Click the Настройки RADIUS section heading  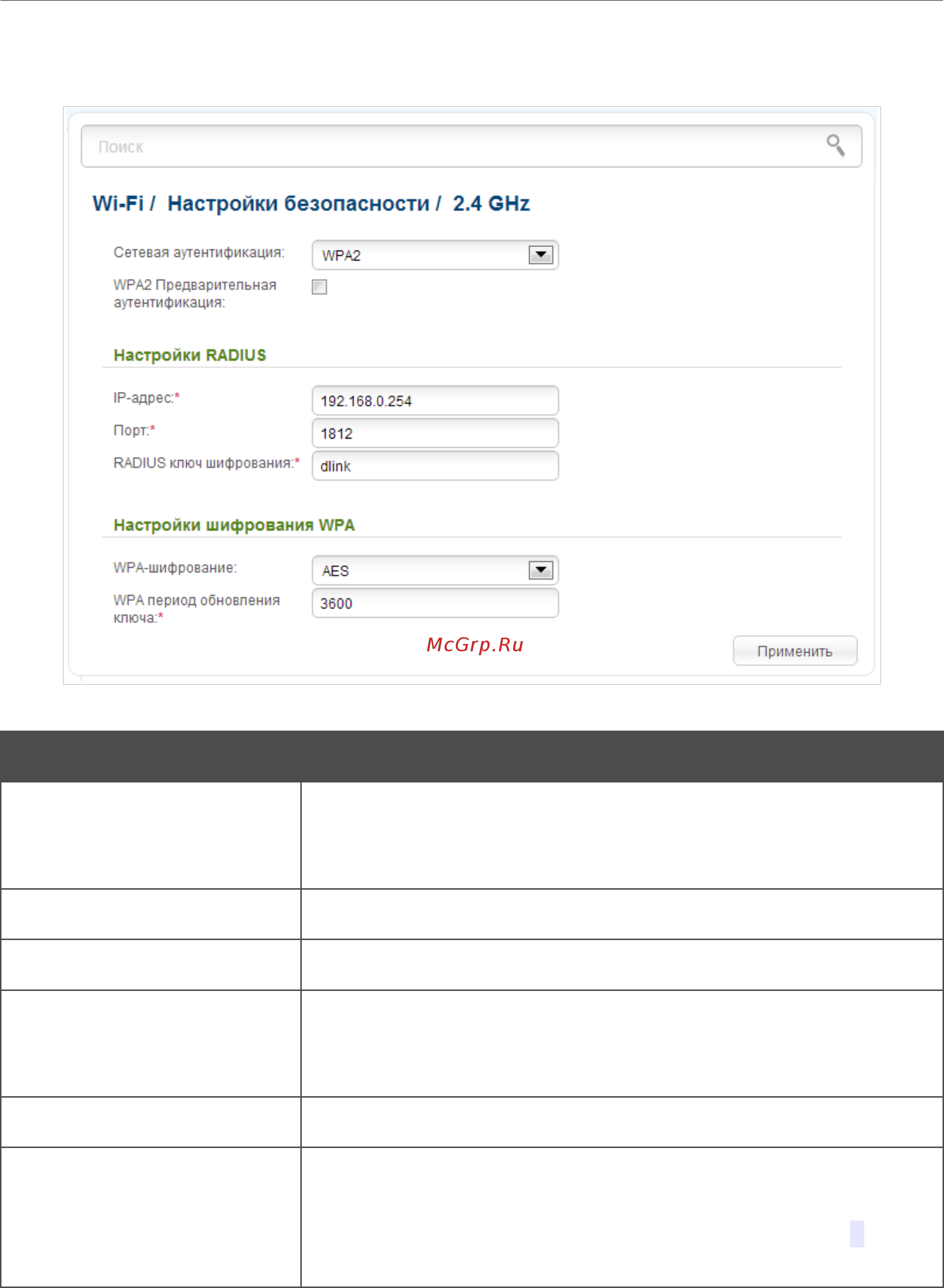(x=190, y=355)
